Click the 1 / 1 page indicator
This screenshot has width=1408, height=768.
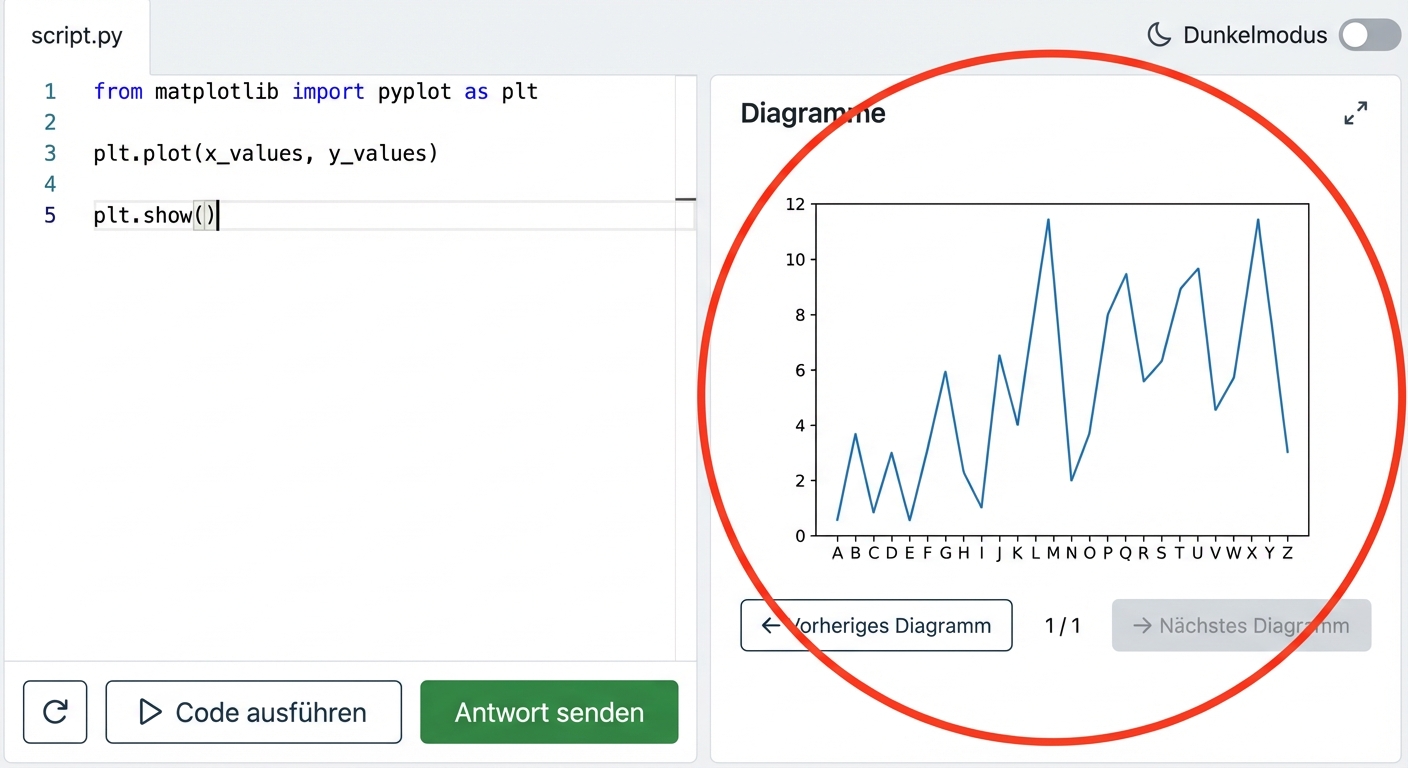[x=1063, y=625]
